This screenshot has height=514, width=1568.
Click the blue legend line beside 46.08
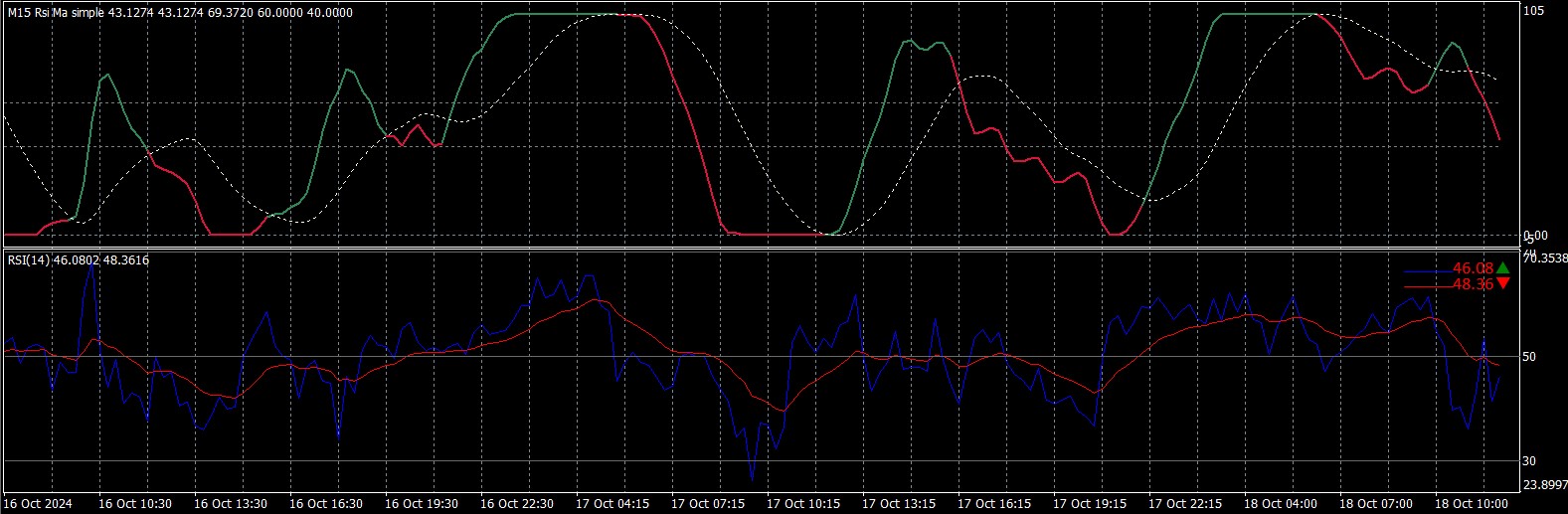(1428, 271)
